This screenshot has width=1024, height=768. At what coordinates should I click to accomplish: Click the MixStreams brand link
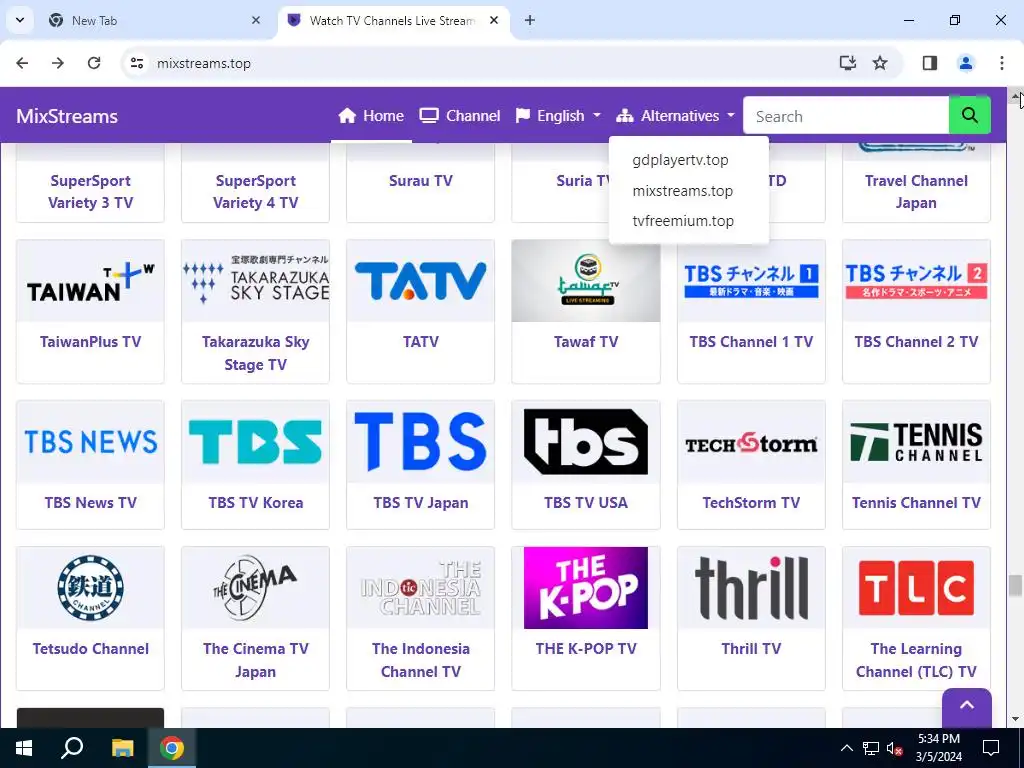pyautogui.click(x=67, y=116)
